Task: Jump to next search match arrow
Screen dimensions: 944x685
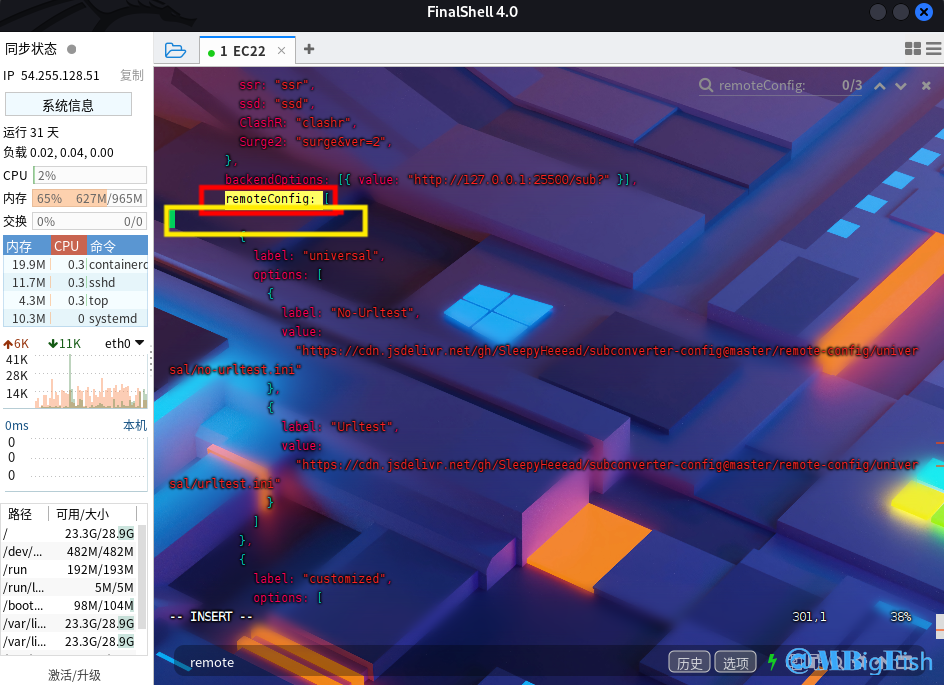Action: point(901,86)
